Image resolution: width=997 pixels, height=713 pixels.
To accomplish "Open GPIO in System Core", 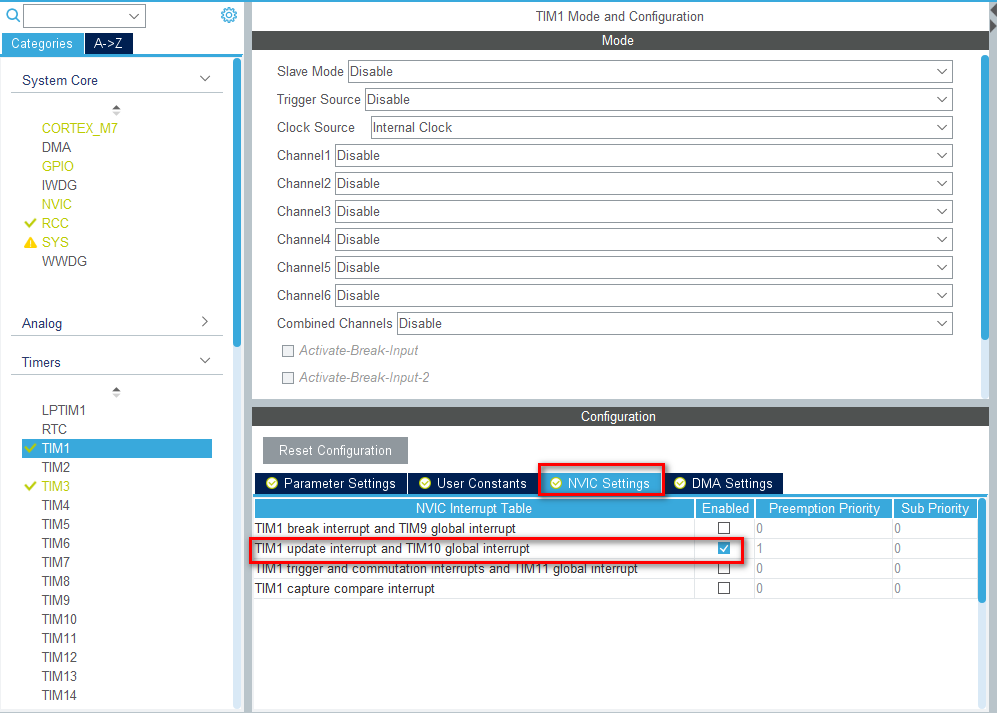I will (x=58, y=166).
